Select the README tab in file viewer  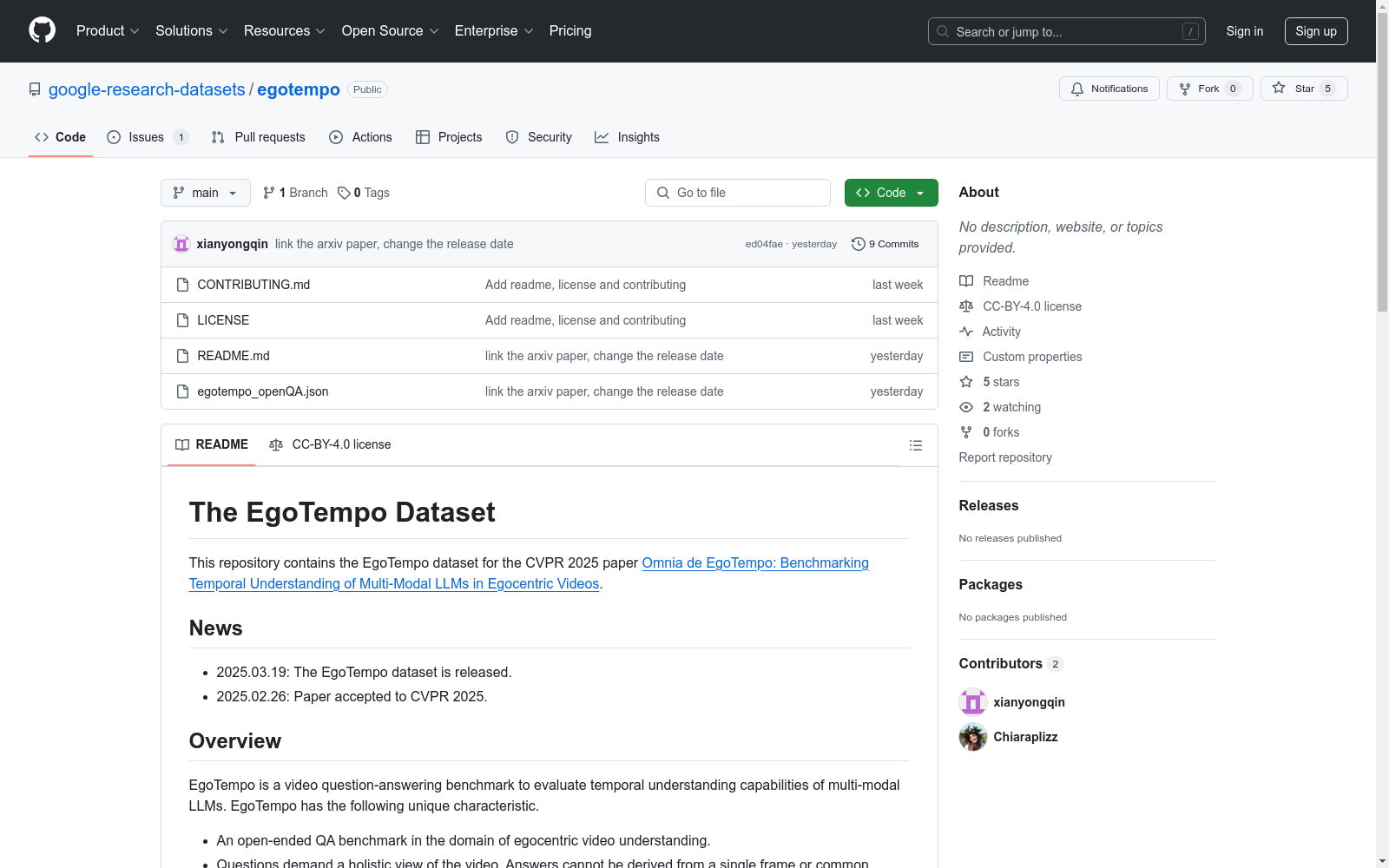212,444
